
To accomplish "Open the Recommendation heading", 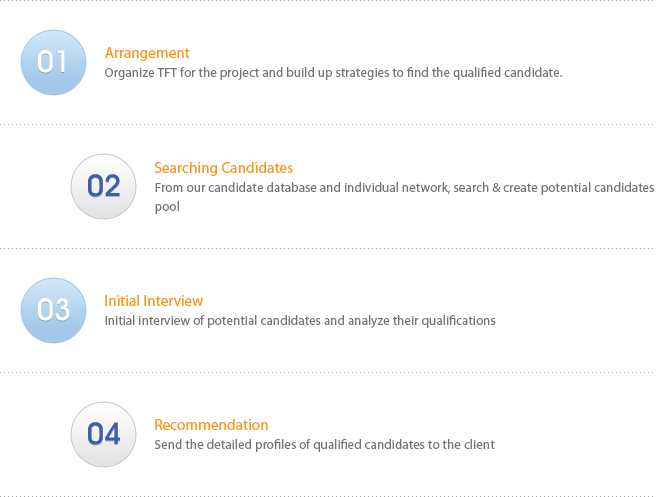I will click(x=211, y=425).
